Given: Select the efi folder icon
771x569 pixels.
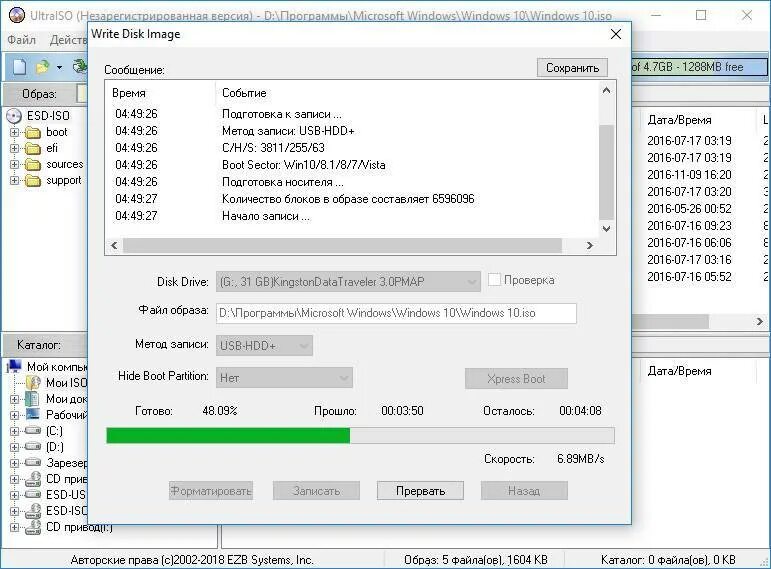Looking at the screenshot, I should coord(32,149).
